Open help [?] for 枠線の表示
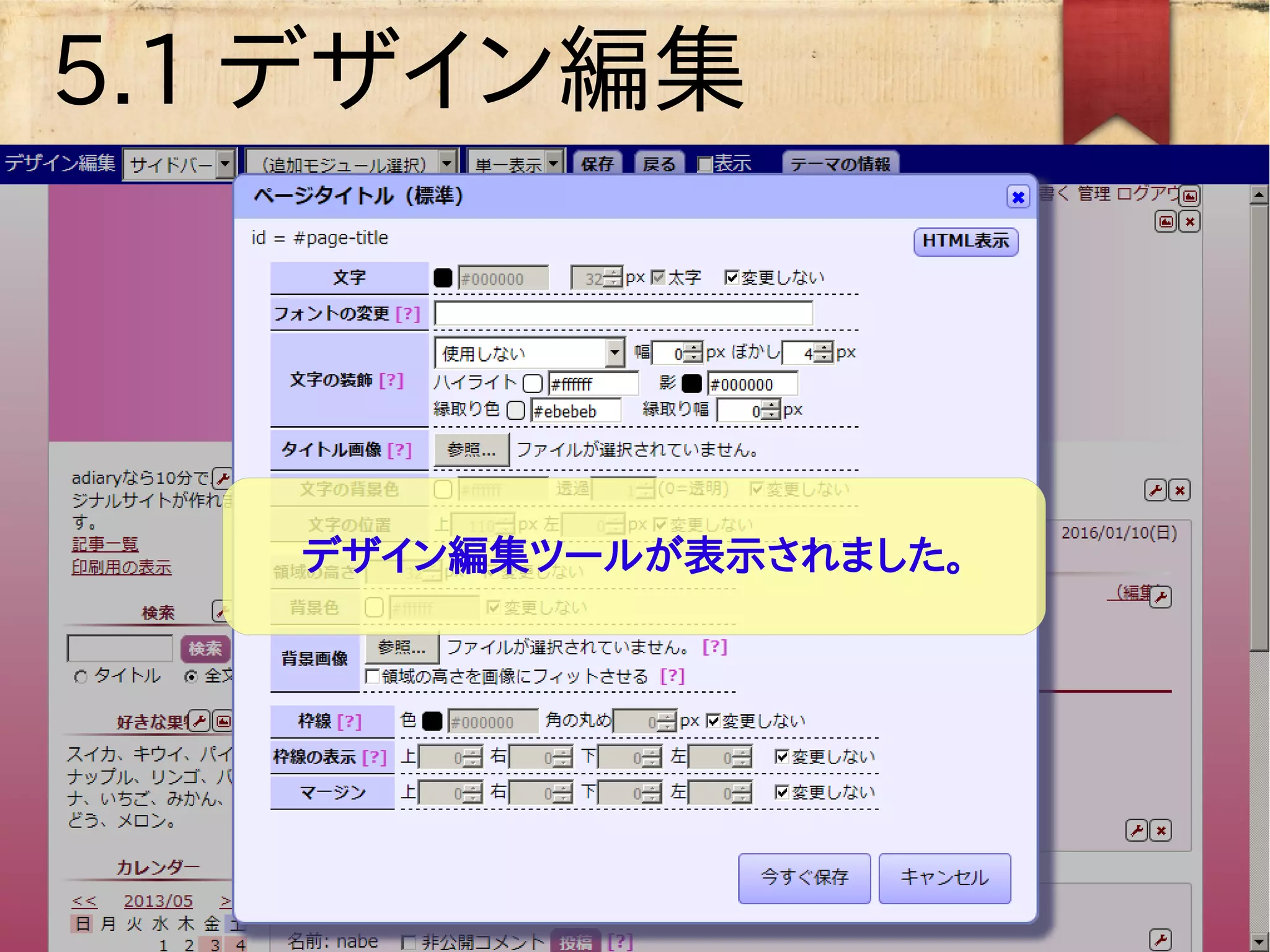 tap(374, 757)
